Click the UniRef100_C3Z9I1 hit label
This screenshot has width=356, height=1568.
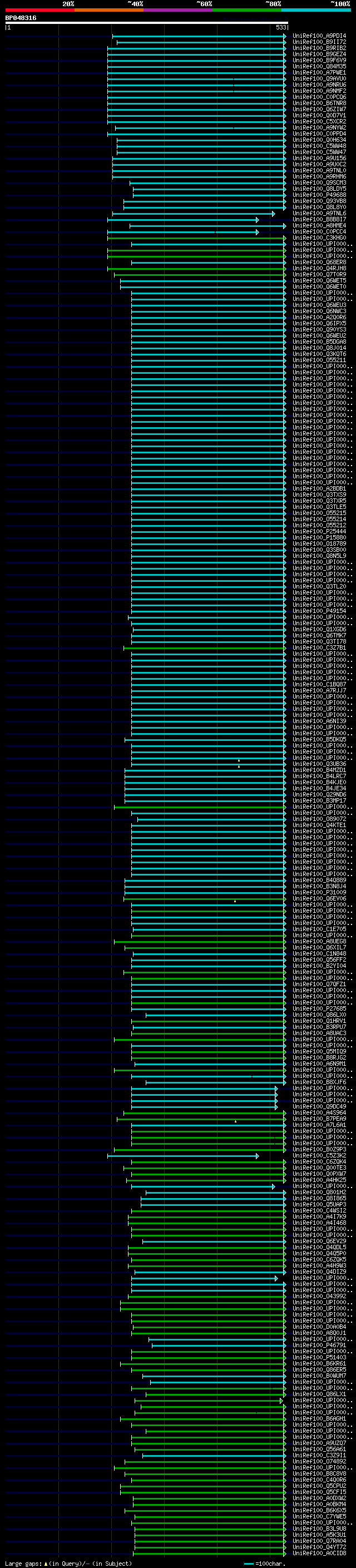(x=319, y=1456)
